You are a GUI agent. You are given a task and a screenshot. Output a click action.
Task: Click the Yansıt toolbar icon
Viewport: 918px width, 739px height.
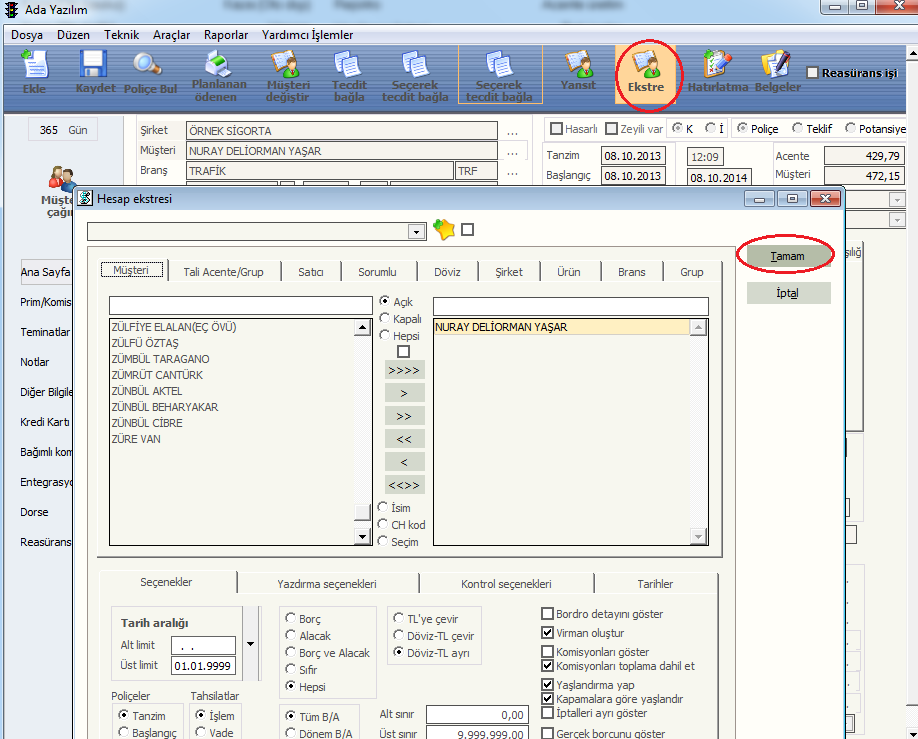578,71
